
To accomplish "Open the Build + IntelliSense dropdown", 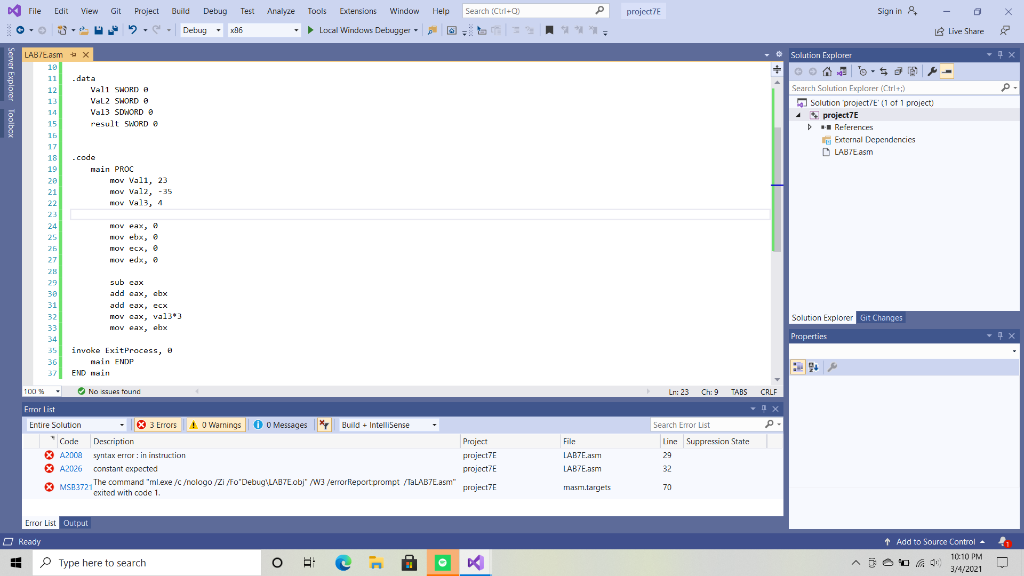I will click(389, 424).
